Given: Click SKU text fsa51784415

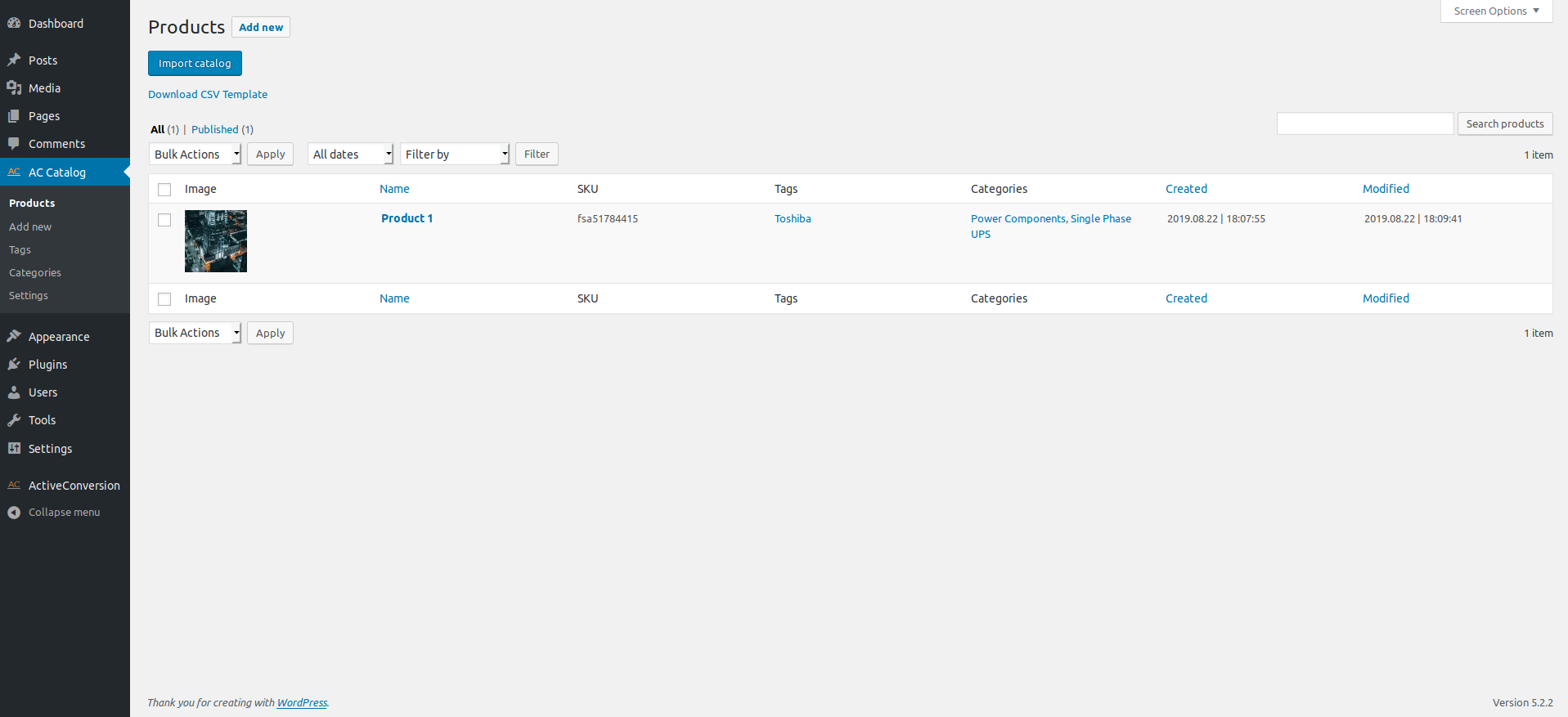Looking at the screenshot, I should [x=608, y=218].
